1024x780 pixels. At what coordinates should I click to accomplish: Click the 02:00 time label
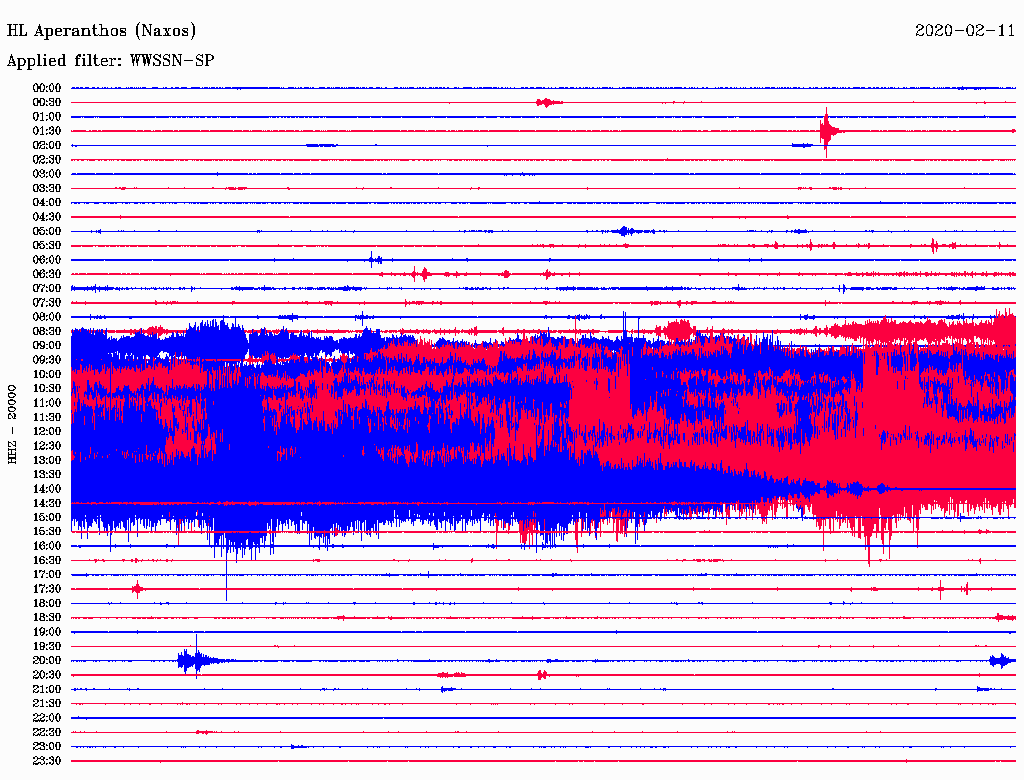coord(47,146)
